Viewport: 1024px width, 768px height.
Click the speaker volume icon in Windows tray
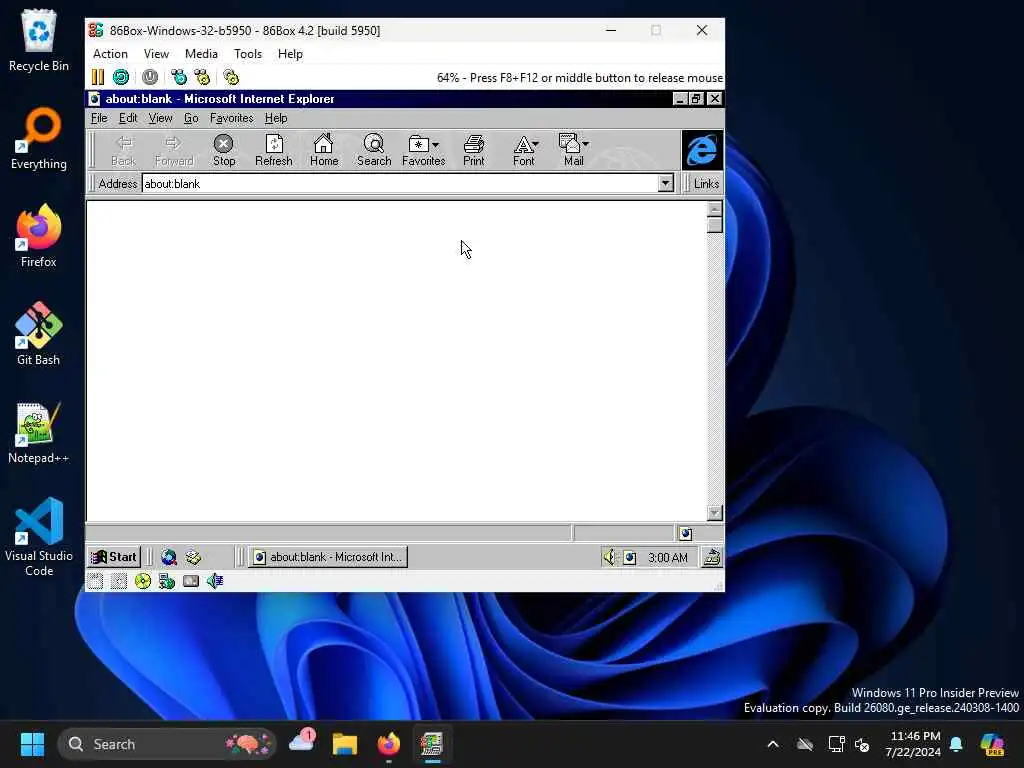(x=609, y=557)
